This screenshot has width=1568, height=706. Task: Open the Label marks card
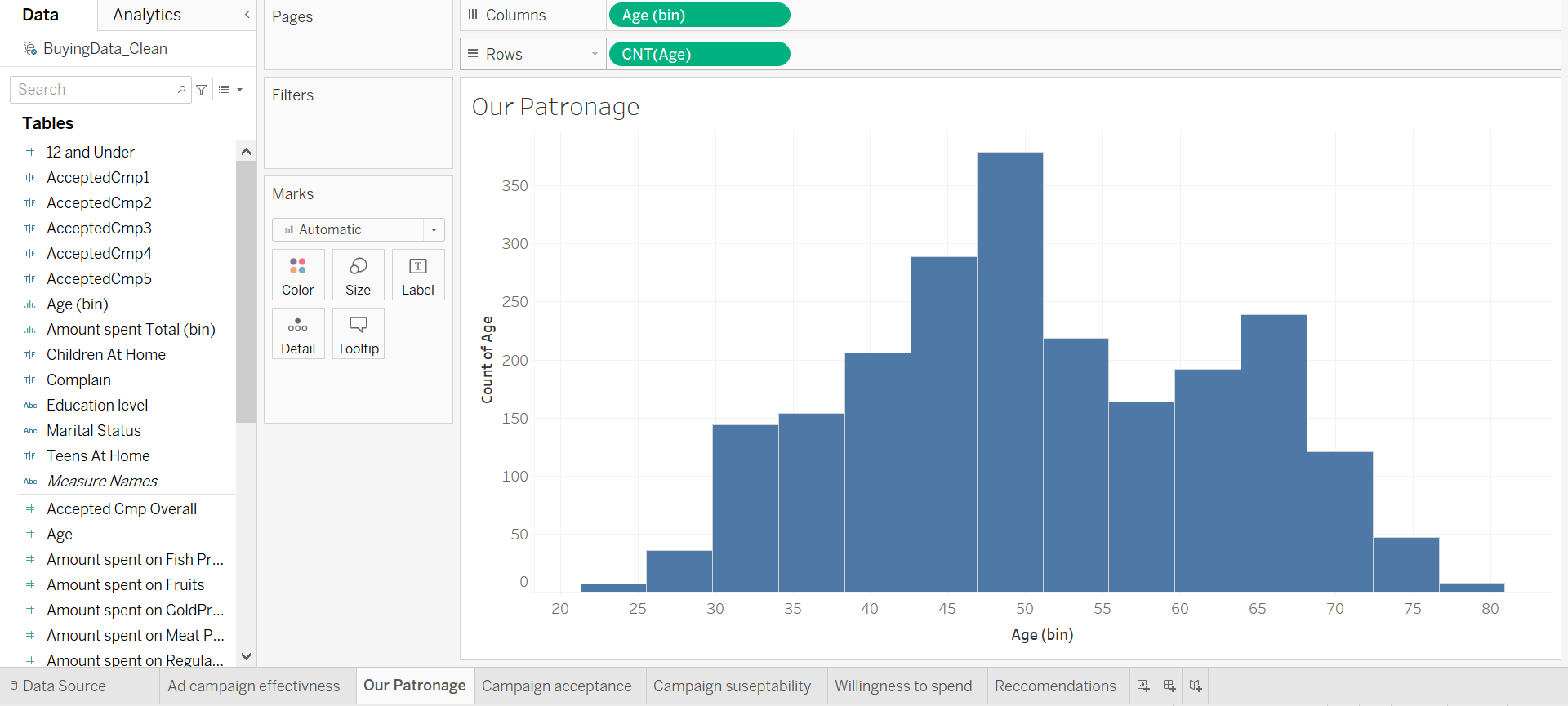[x=418, y=275]
